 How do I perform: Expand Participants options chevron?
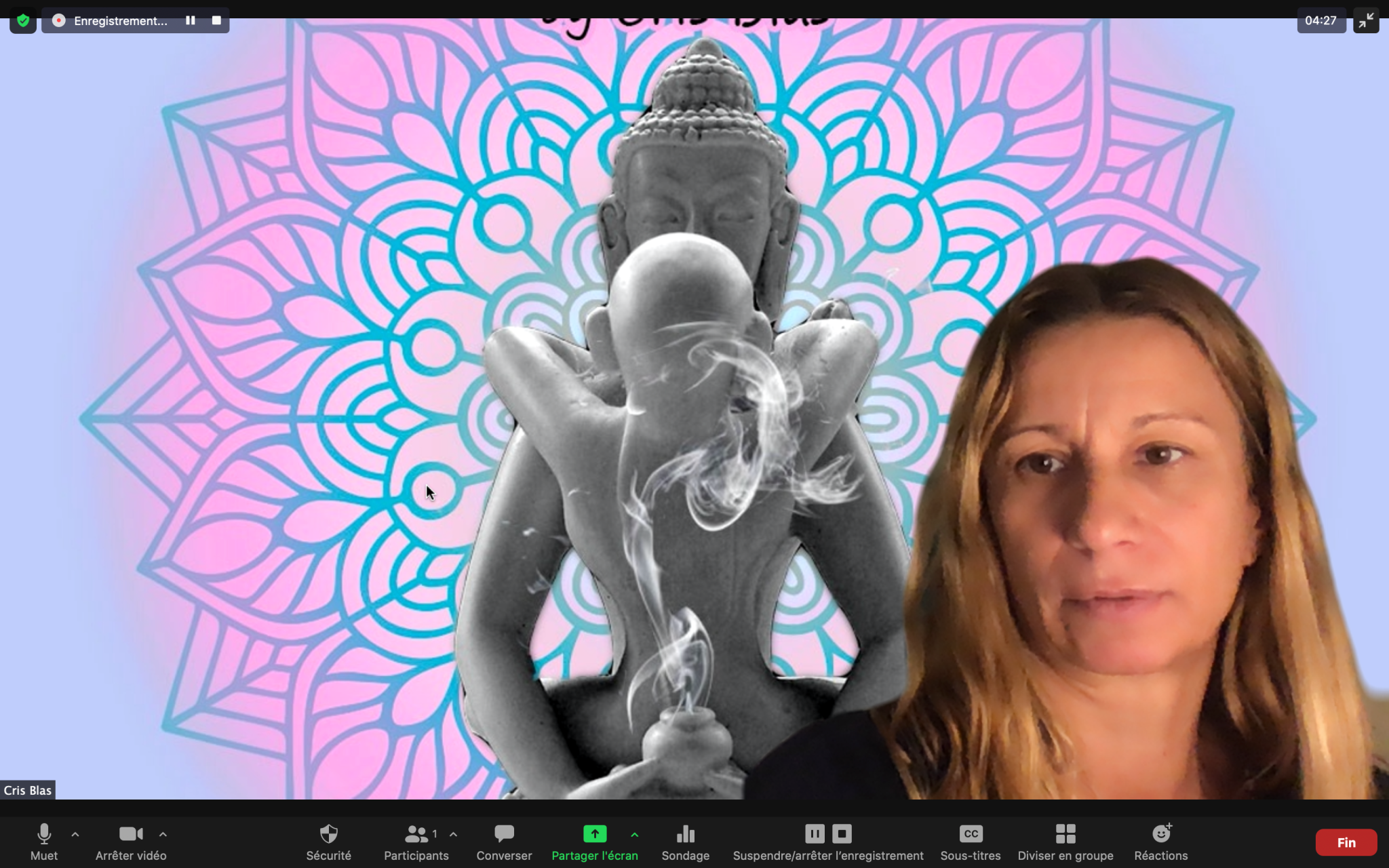pyautogui.click(x=453, y=835)
